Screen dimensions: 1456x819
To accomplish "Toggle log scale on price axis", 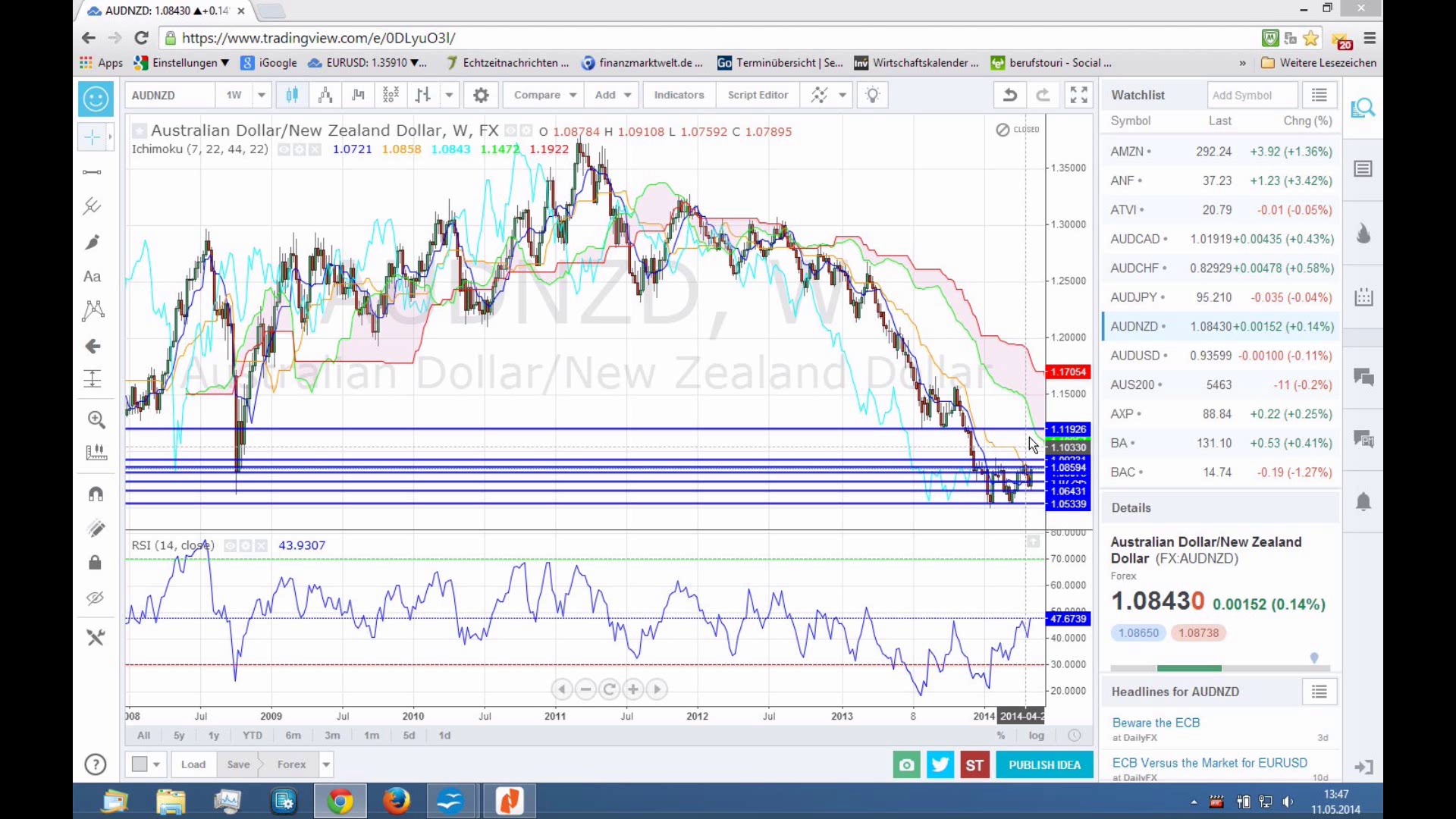I will (1036, 735).
